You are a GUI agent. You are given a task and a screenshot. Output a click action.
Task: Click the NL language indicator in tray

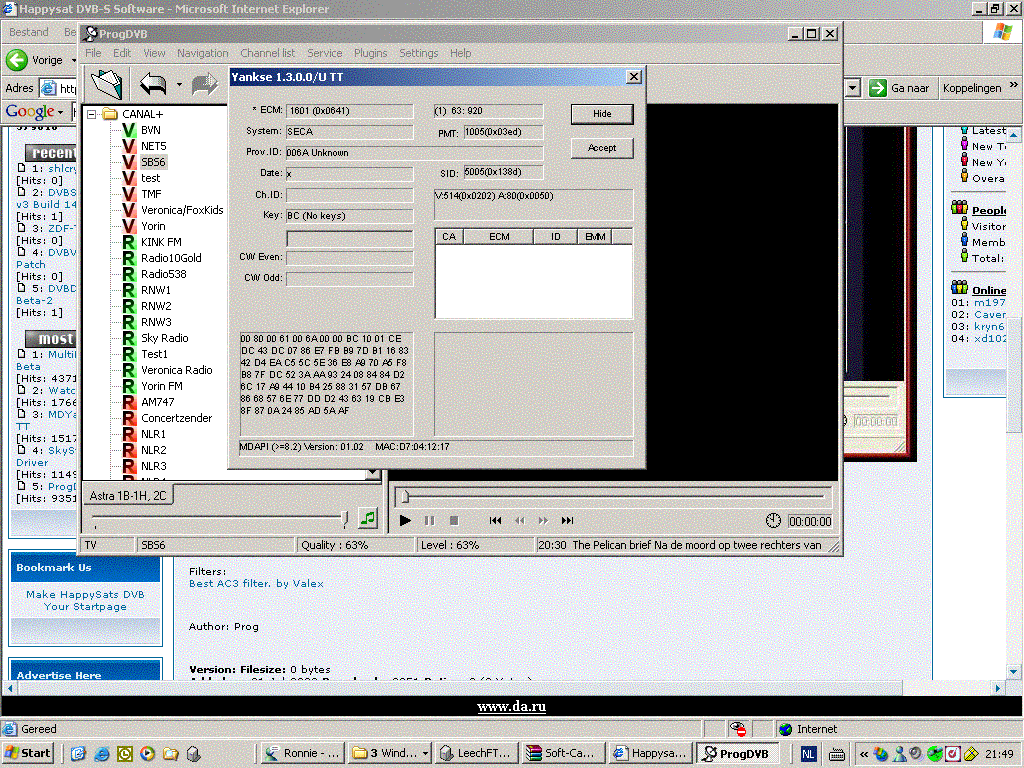(808, 754)
